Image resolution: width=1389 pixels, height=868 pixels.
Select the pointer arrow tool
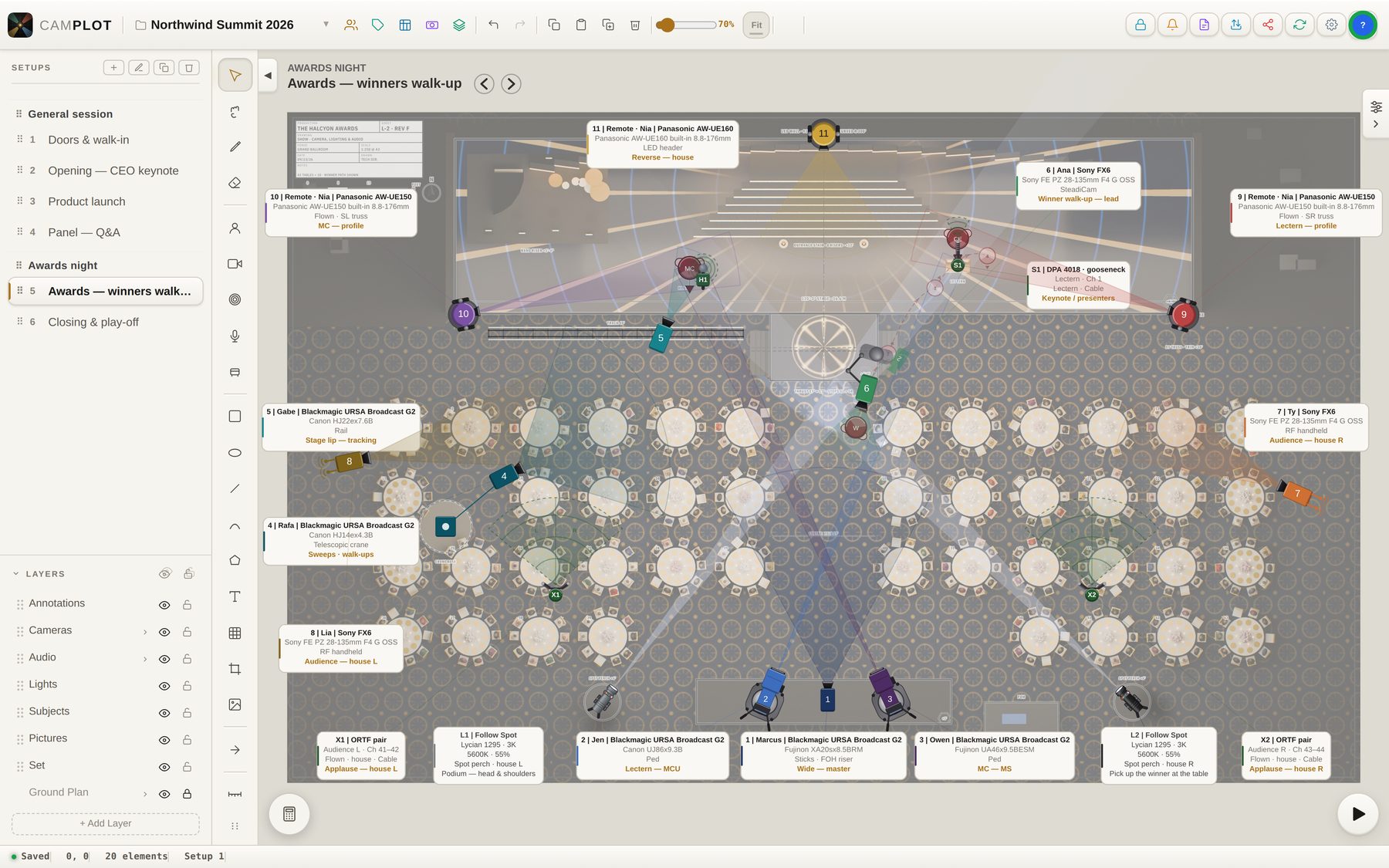pyautogui.click(x=235, y=76)
